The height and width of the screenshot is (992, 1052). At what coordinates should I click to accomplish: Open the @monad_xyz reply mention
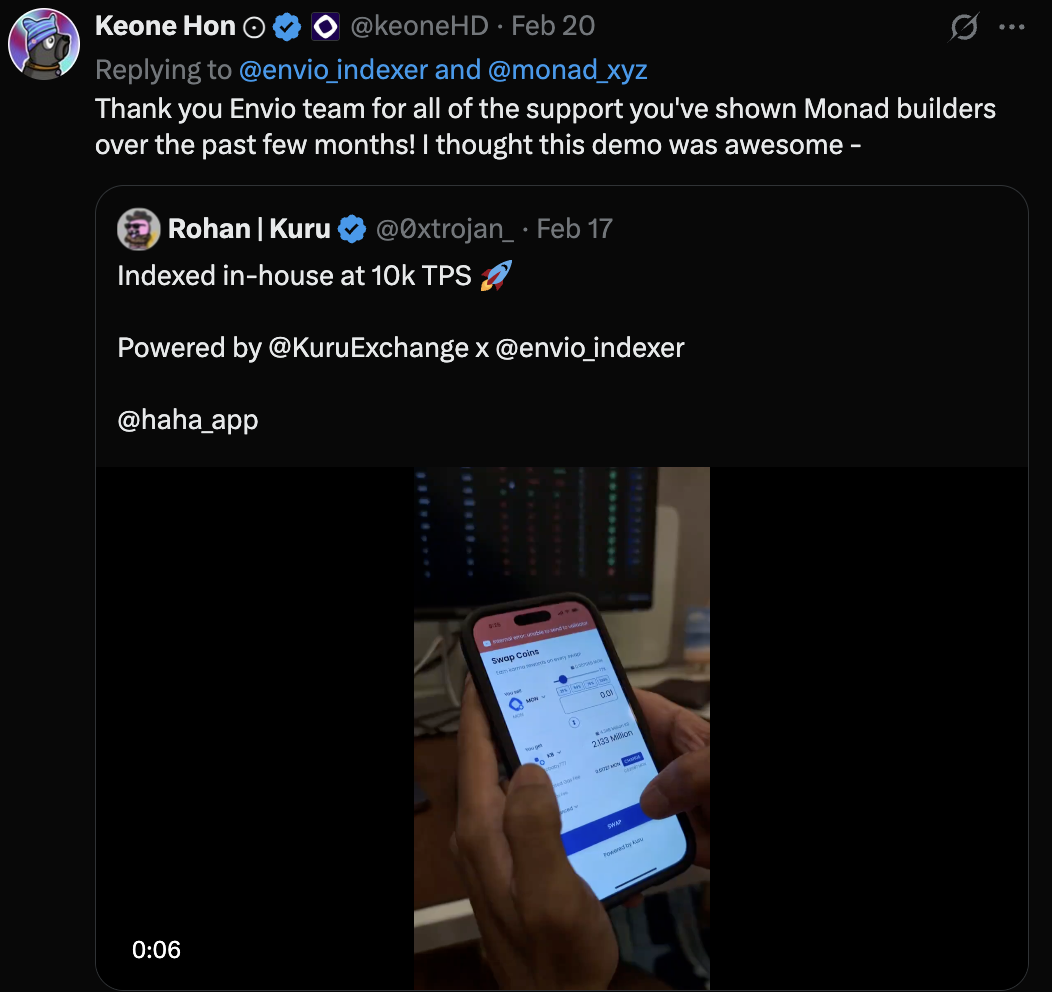[569, 70]
